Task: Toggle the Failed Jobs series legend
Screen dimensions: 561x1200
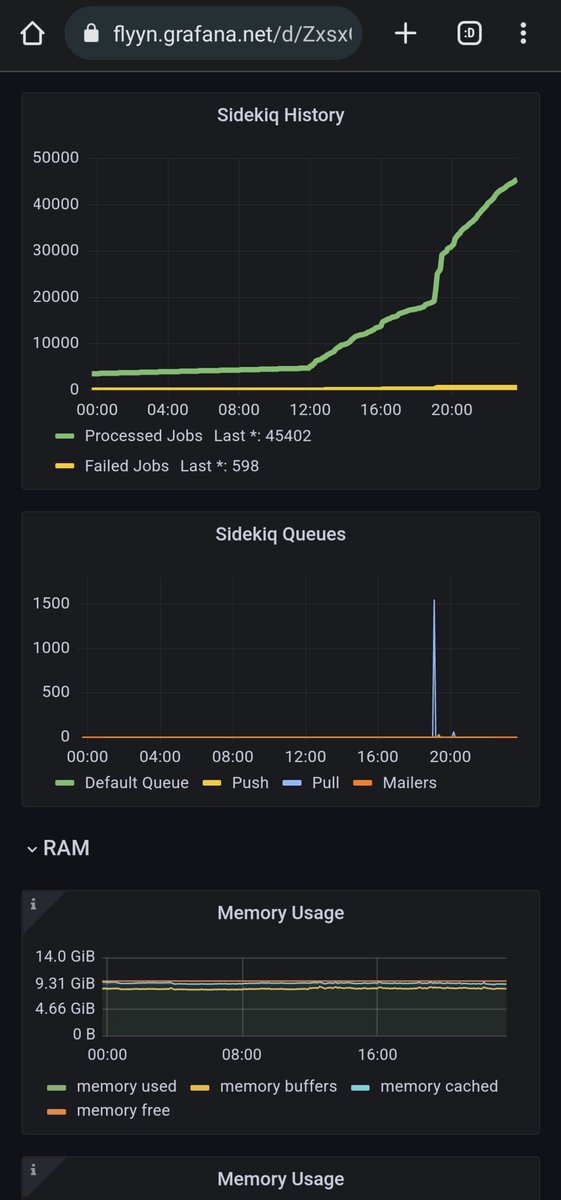Action: coord(127,466)
